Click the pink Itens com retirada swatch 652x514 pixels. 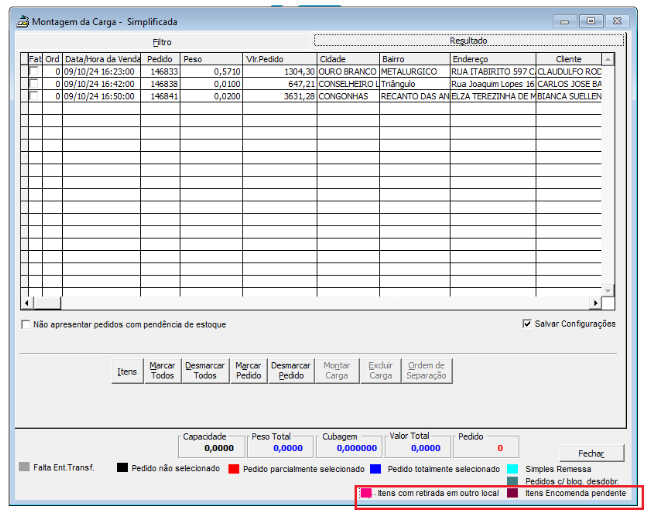pos(366,493)
